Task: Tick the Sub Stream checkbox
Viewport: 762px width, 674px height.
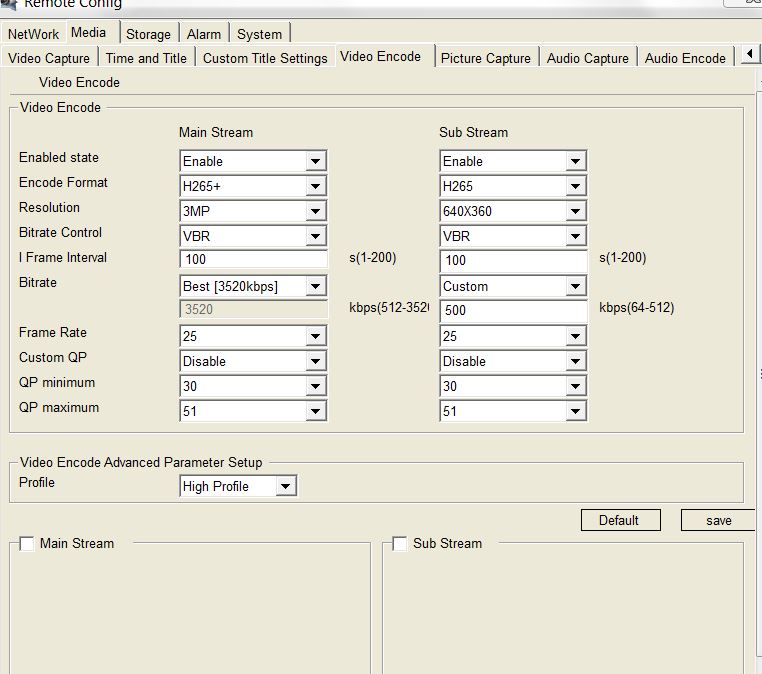Action: 399,543
